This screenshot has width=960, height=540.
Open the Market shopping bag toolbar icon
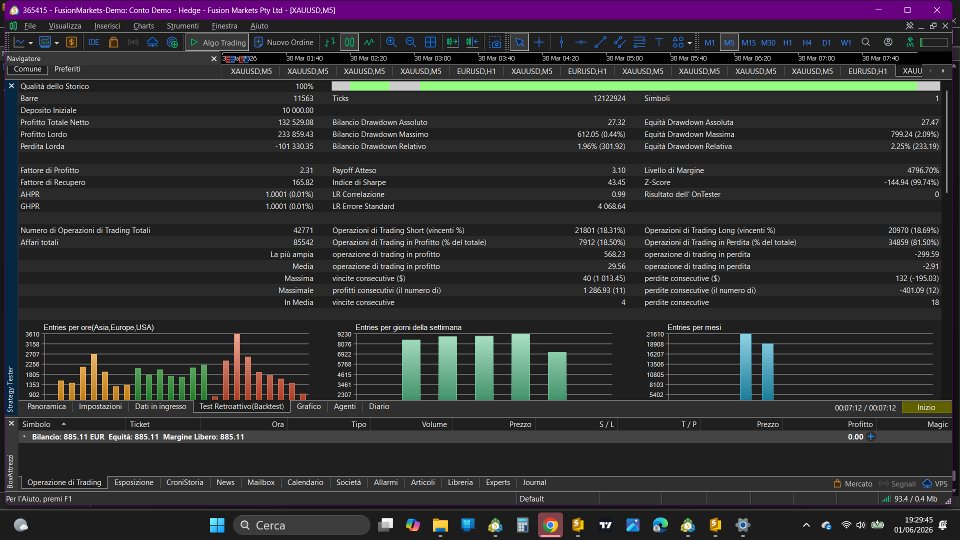tap(113, 42)
